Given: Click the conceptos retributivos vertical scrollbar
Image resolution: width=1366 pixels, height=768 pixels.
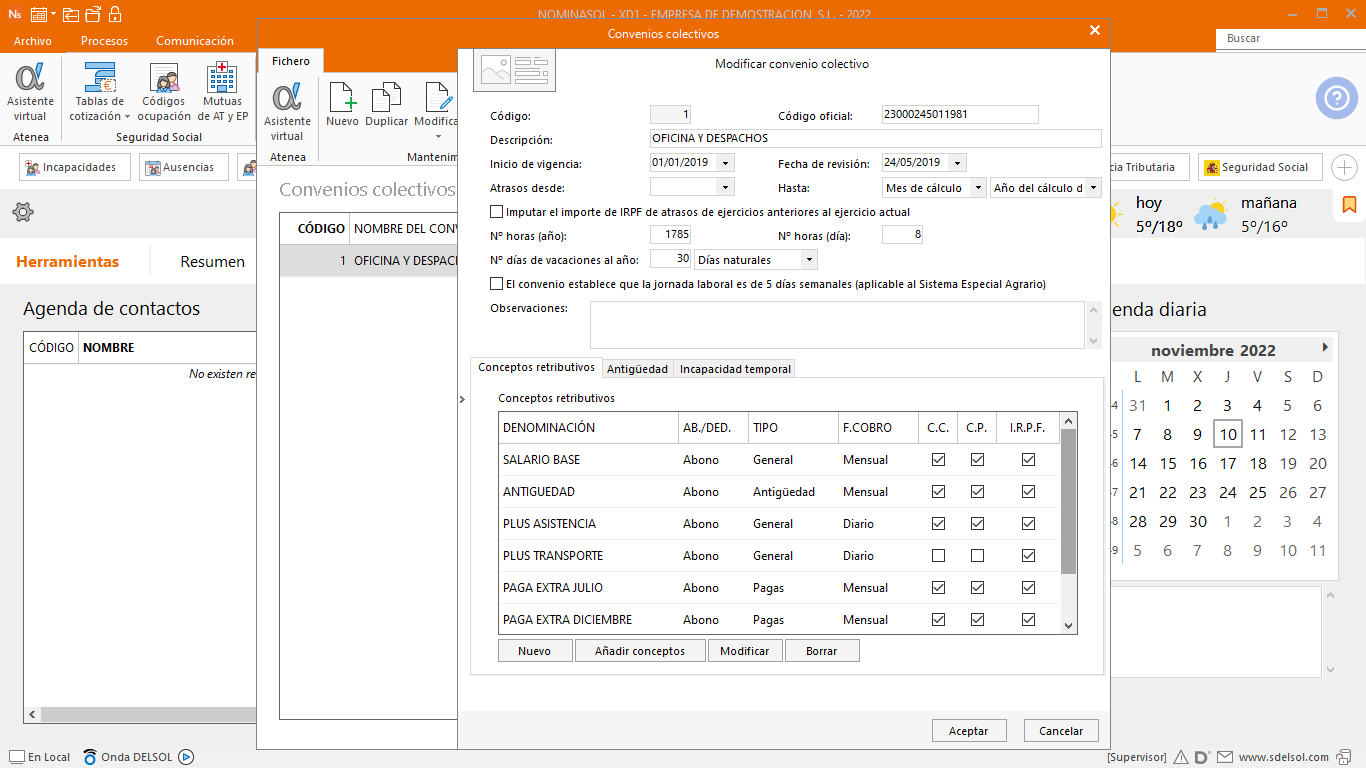Looking at the screenshot, I should pyautogui.click(x=1068, y=500).
